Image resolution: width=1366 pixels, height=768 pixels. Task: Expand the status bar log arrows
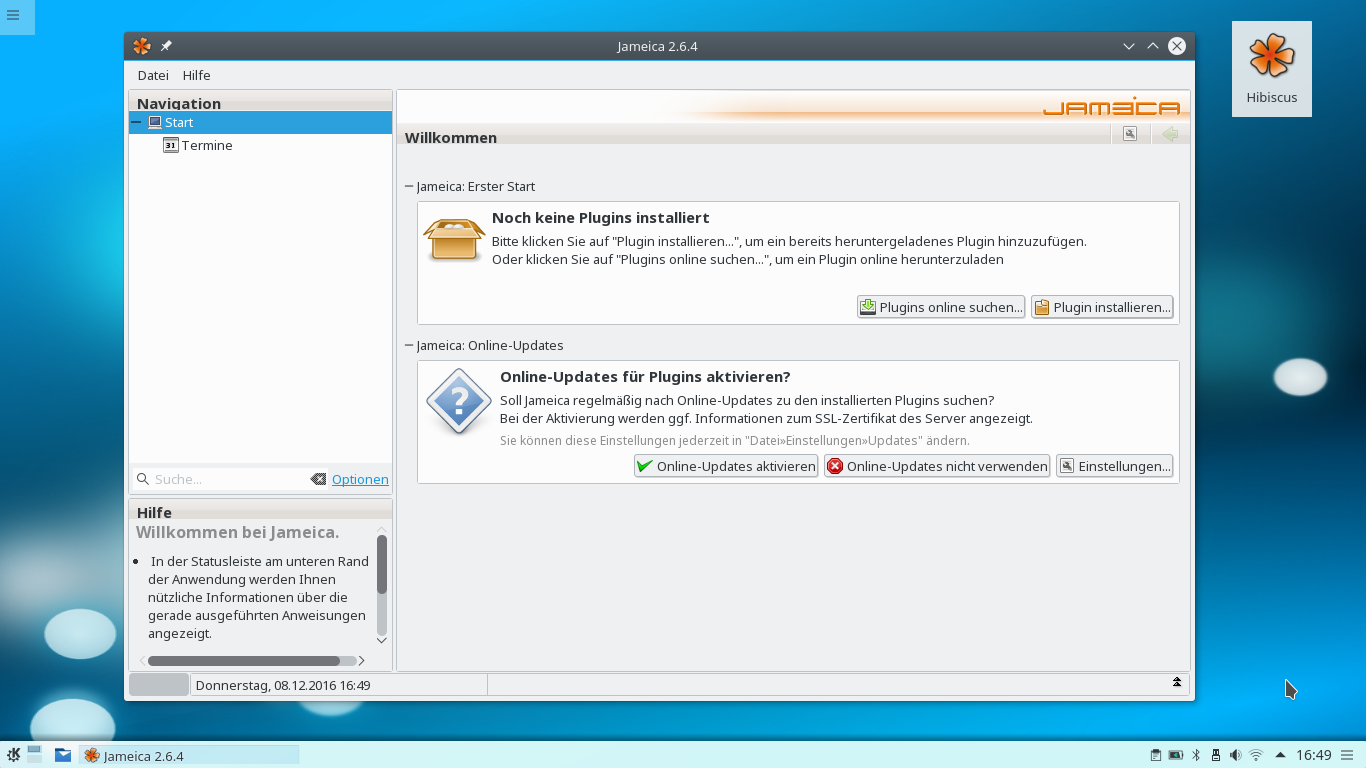click(1177, 682)
